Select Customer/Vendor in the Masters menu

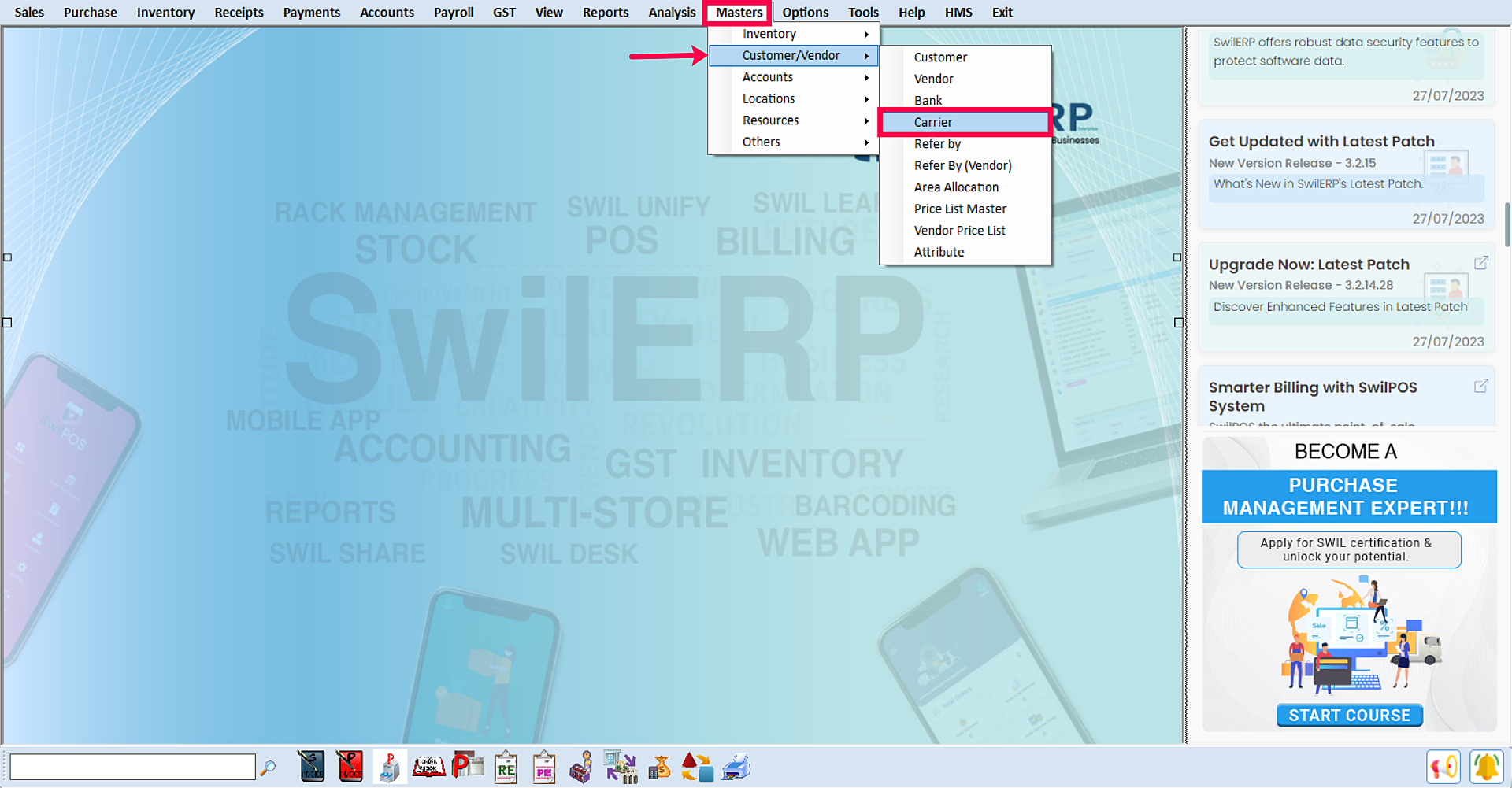click(x=794, y=56)
